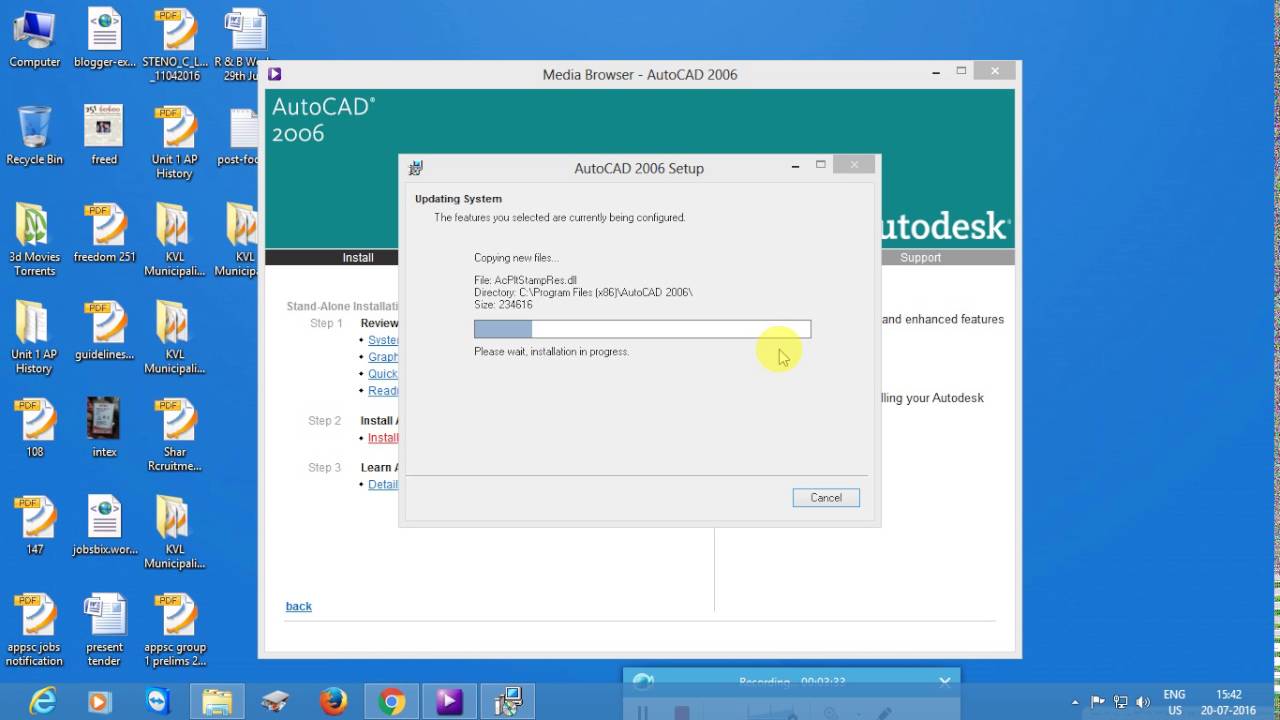1280x720 pixels.
Task: Open the Action Center flag icon
Action: pos(1098,702)
